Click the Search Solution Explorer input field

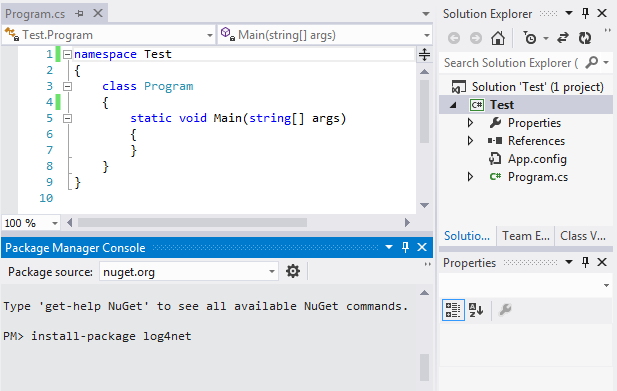[x=512, y=63]
